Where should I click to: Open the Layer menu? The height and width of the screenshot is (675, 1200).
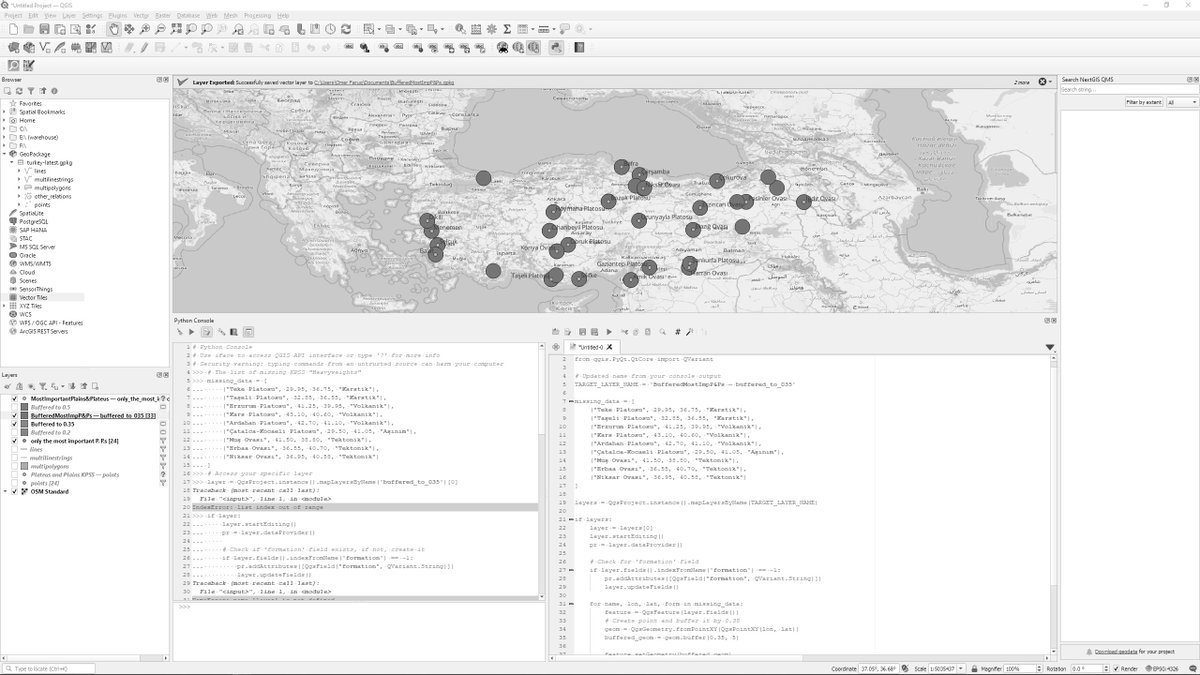tap(69, 16)
